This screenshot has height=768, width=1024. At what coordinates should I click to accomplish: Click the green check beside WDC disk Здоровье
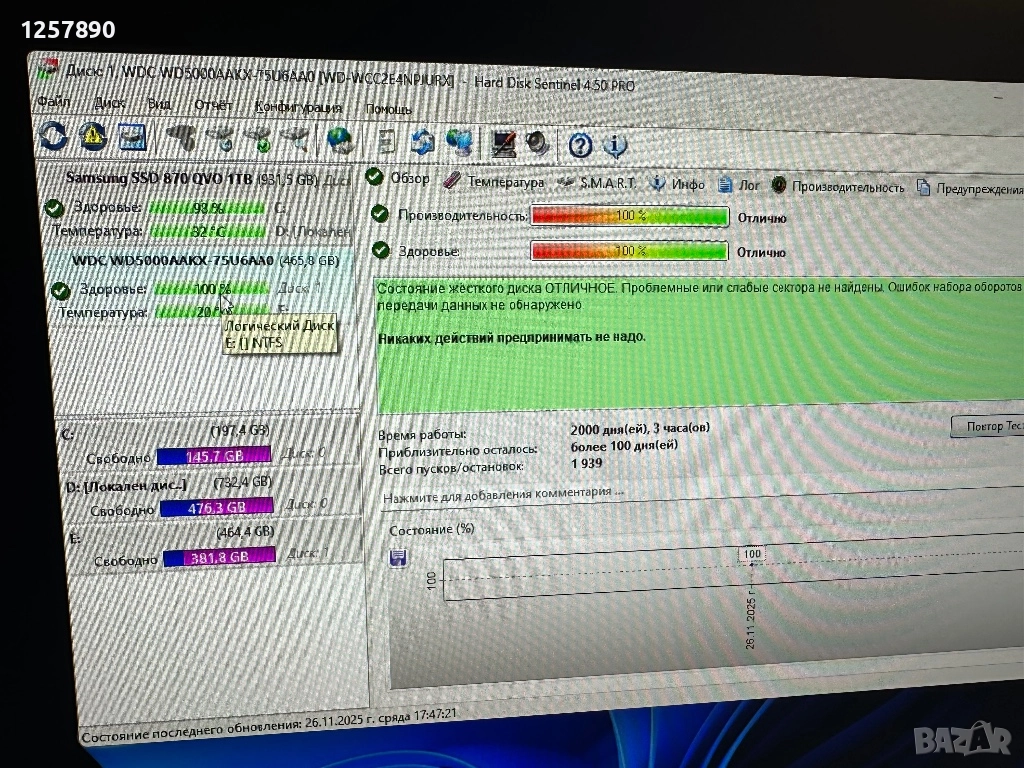tap(60, 290)
